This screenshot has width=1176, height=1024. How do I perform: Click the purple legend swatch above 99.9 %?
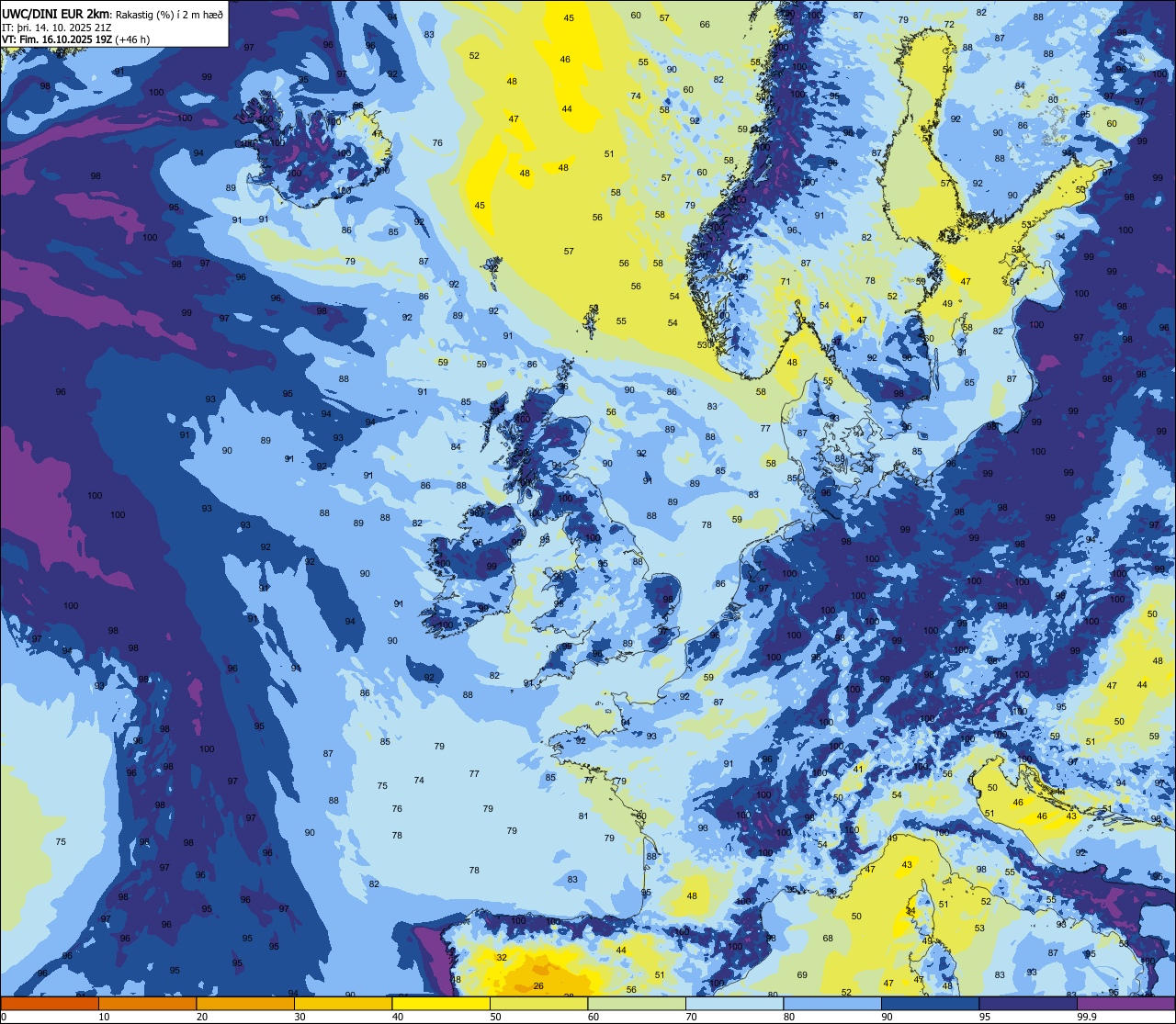[x=1125, y=1003]
